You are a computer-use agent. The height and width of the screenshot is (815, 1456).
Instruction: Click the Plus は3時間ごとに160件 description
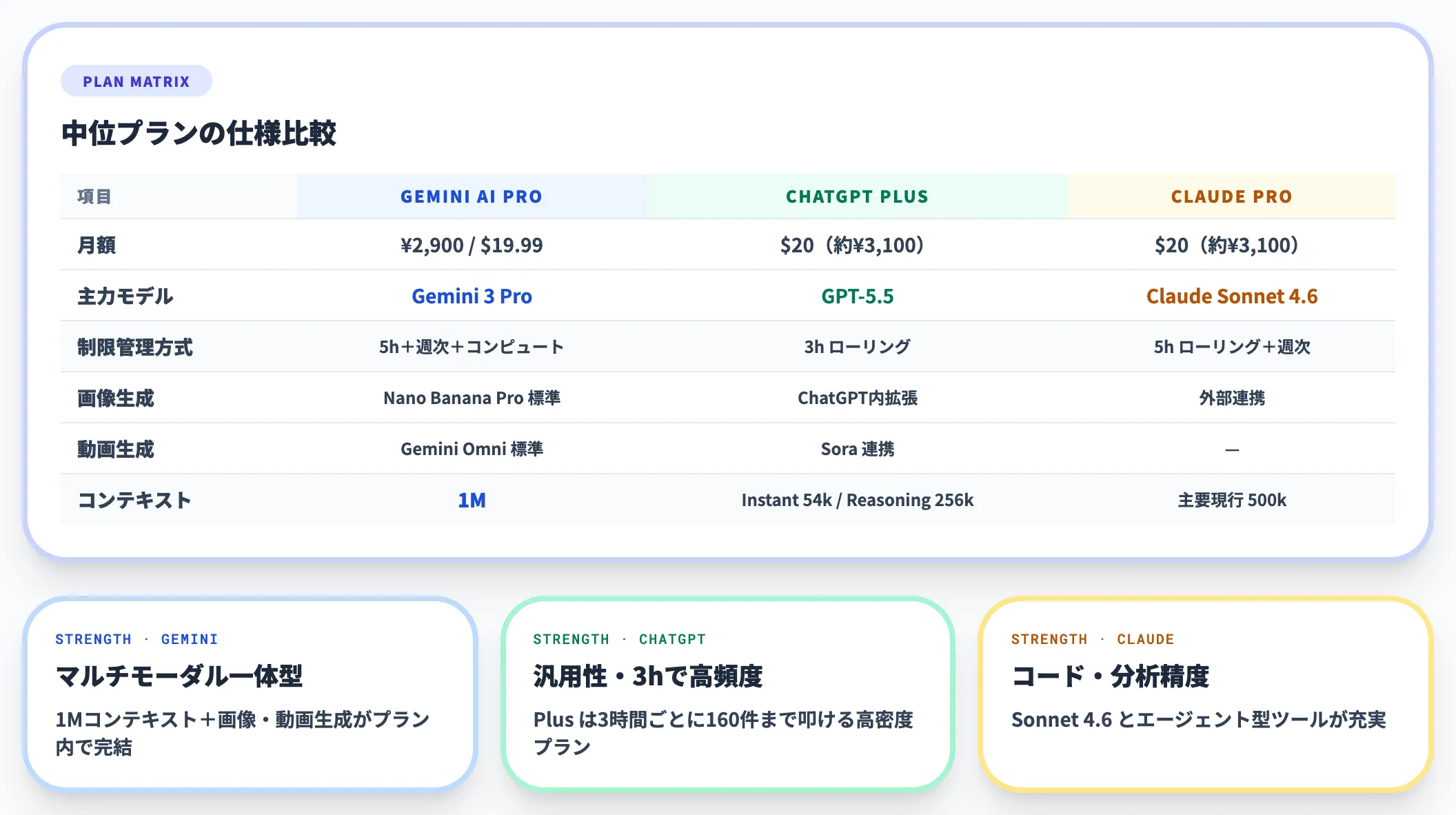click(723, 733)
